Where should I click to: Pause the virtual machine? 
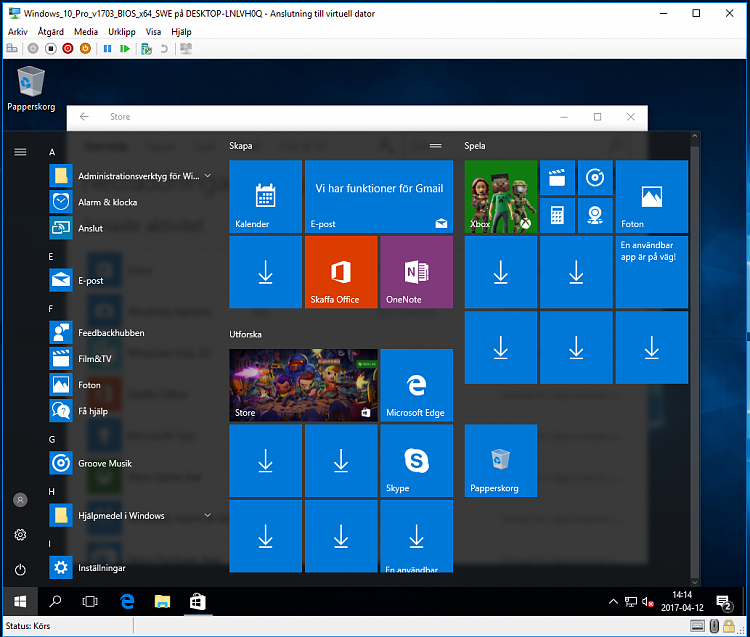108,48
